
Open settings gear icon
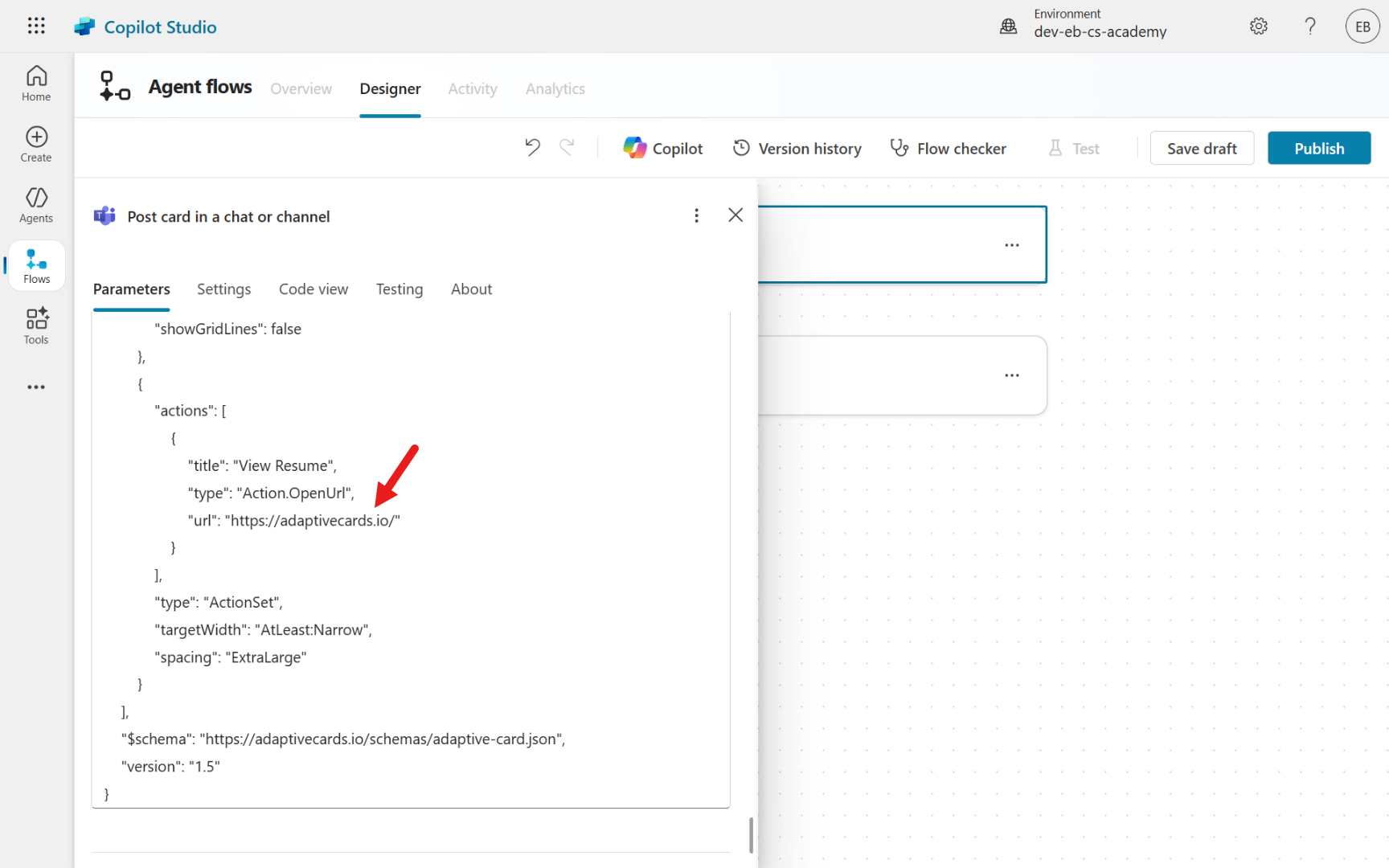coord(1259,27)
